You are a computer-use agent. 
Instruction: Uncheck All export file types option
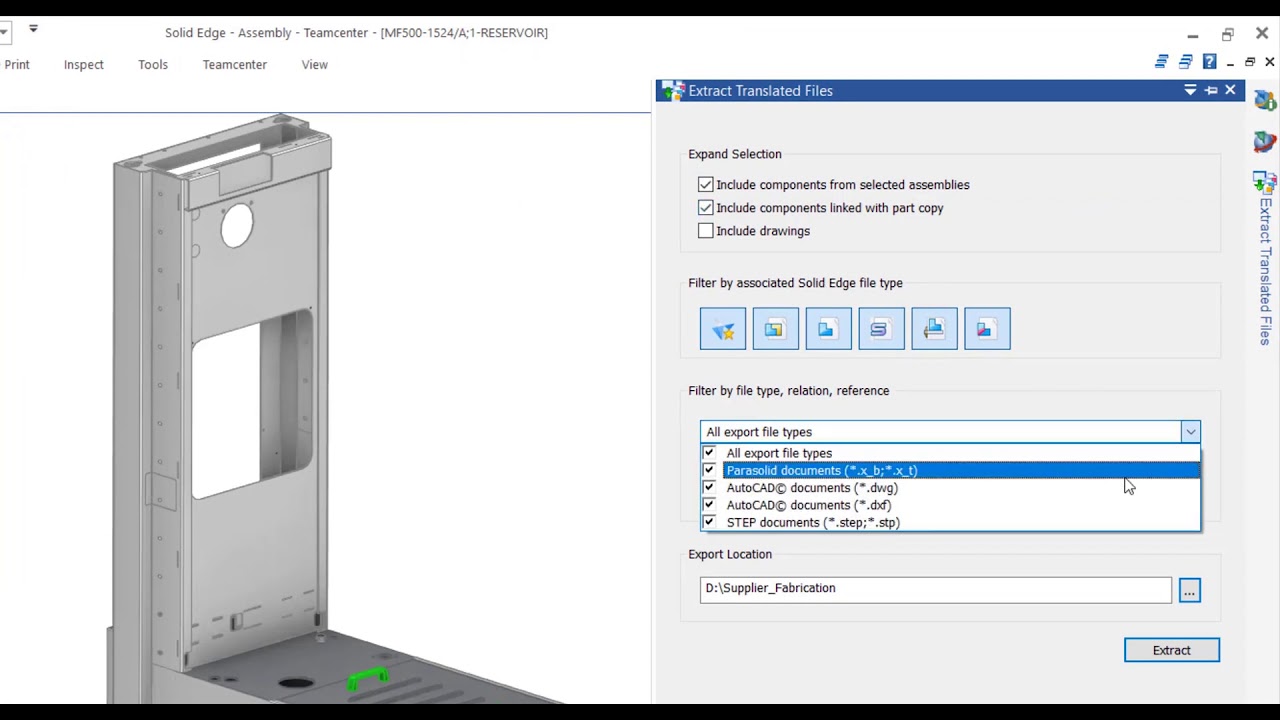click(x=709, y=453)
